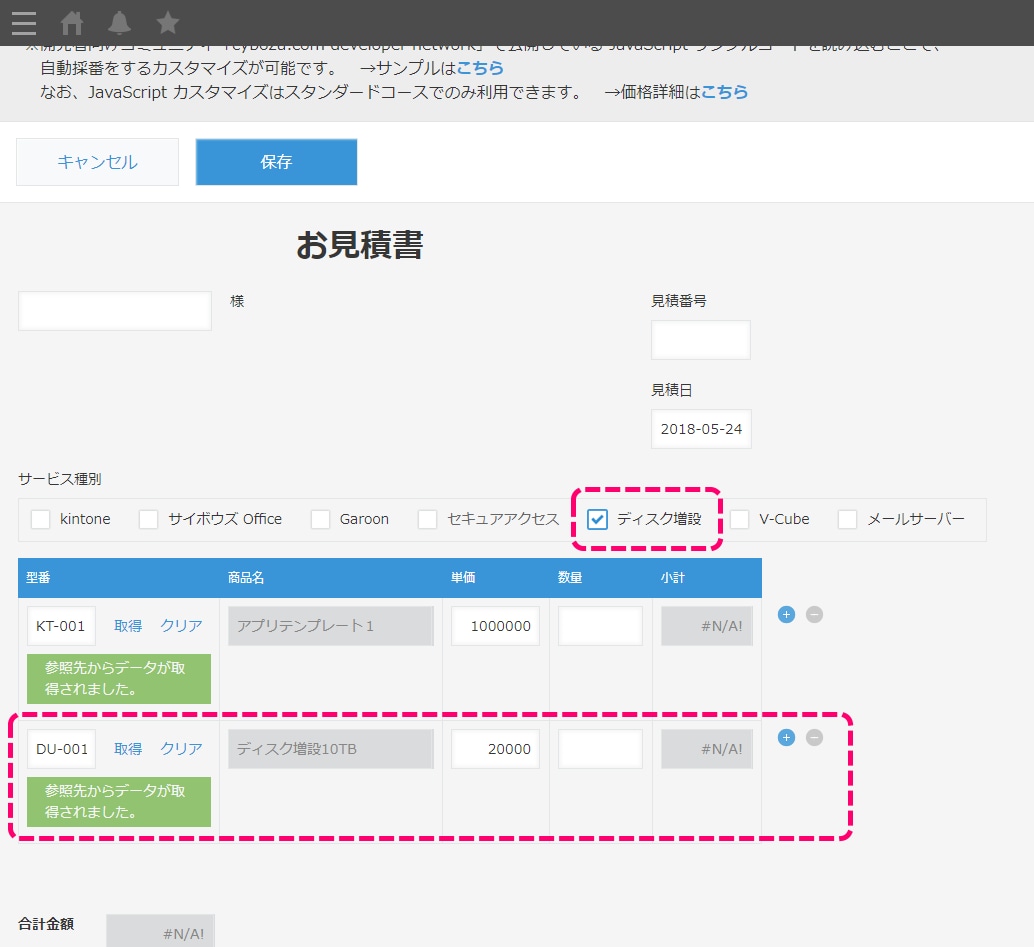Add a row below DU-001 using plus icon
This screenshot has width=1034, height=947.
tap(786, 737)
